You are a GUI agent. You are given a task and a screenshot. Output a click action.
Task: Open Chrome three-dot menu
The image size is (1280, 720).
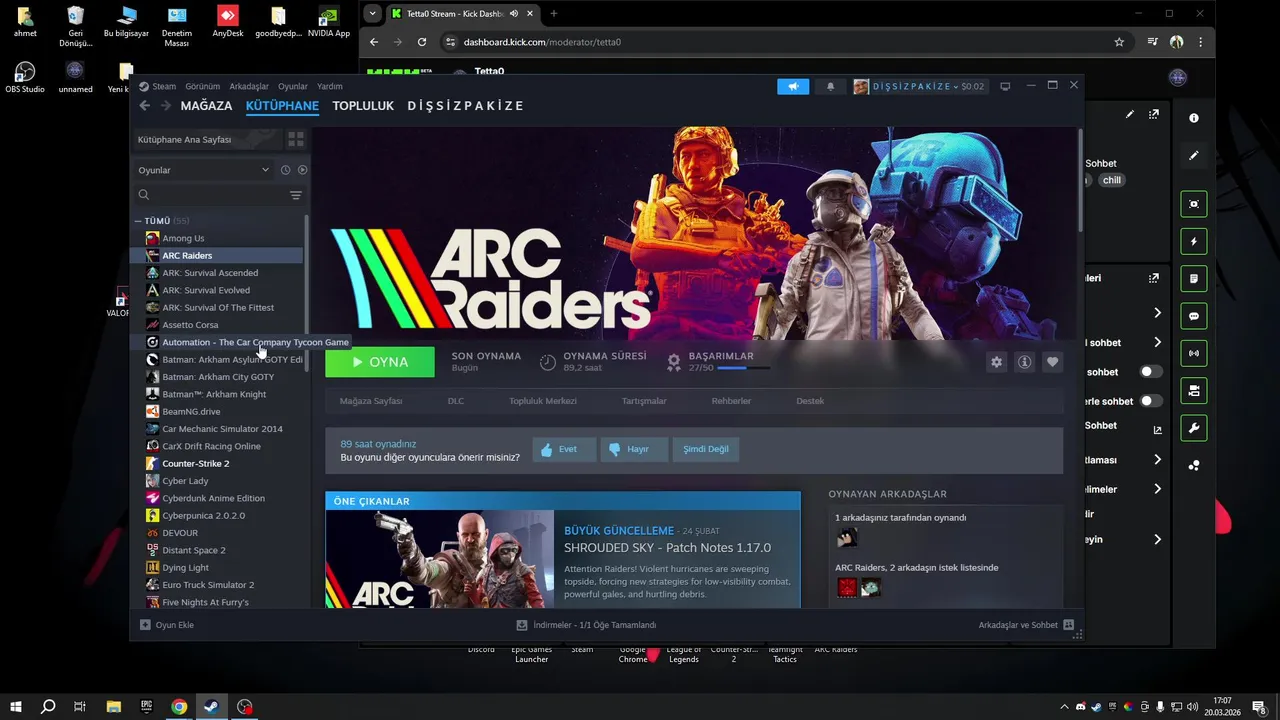[x=1200, y=42]
